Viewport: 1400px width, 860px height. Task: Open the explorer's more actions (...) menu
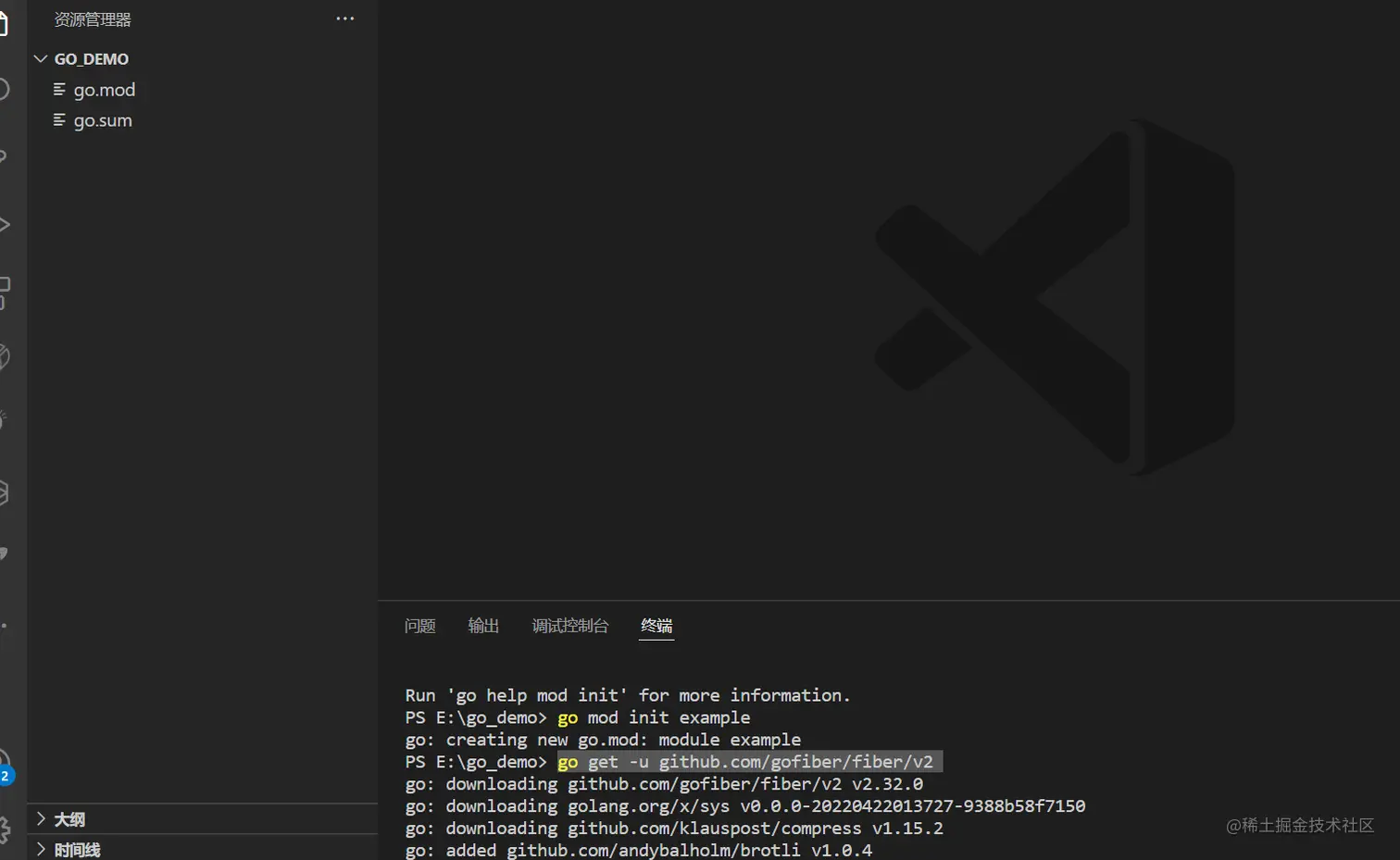pyautogui.click(x=345, y=19)
